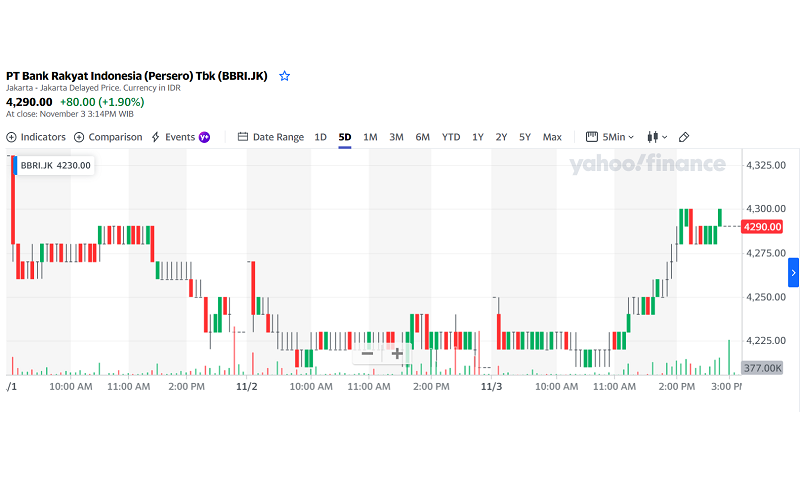Screen dimensions: 800x480
Task: Click the Events lightning bolt icon
Action: pyautogui.click(x=156, y=137)
